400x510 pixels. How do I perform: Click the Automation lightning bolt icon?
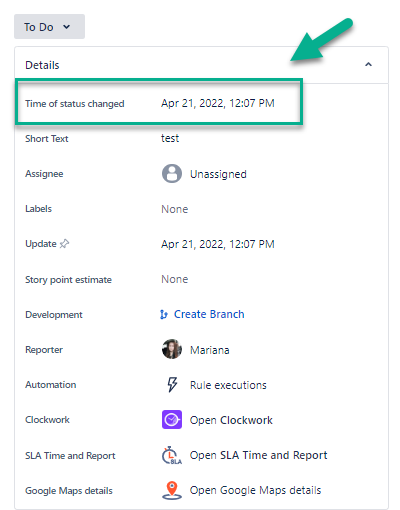[x=172, y=385]
